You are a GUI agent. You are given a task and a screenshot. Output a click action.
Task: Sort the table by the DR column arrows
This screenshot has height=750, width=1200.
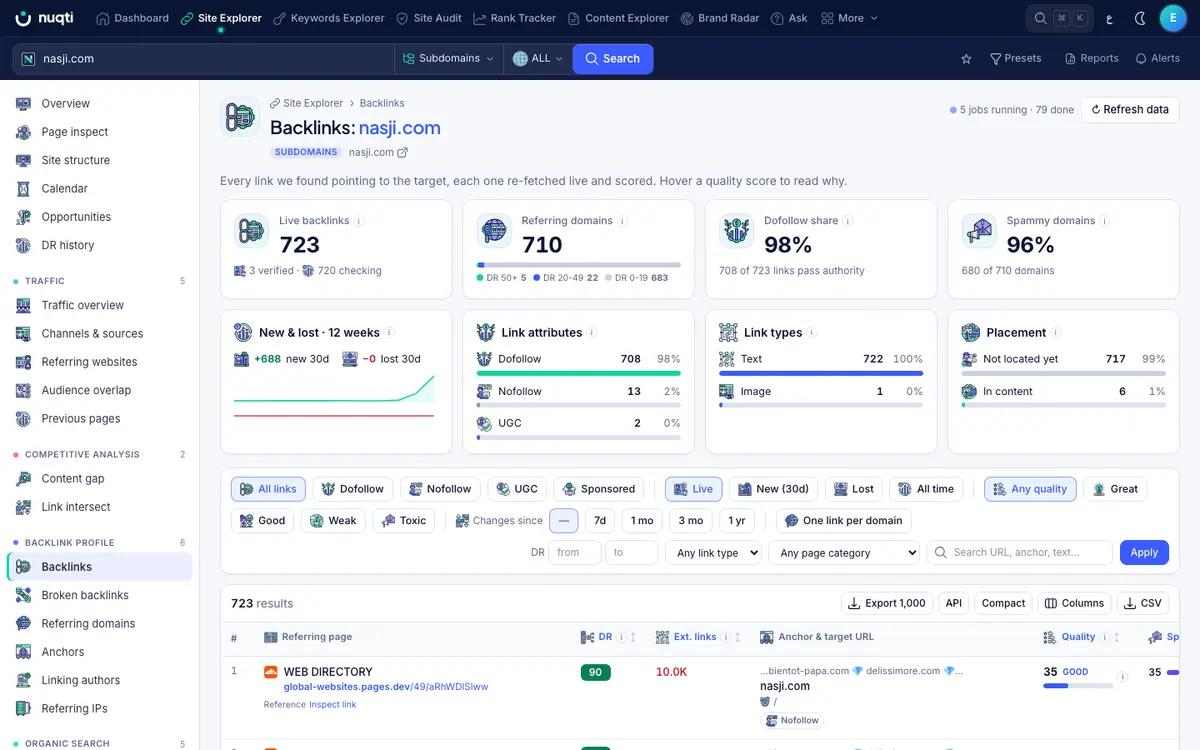tap(634, 637)
